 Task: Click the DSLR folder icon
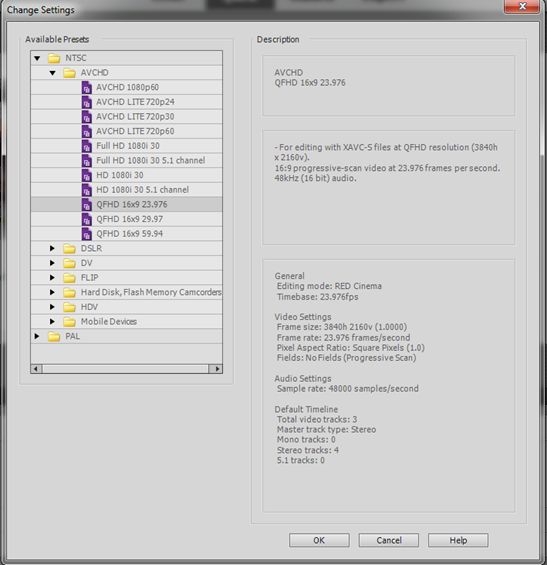(x=69, y=249)
